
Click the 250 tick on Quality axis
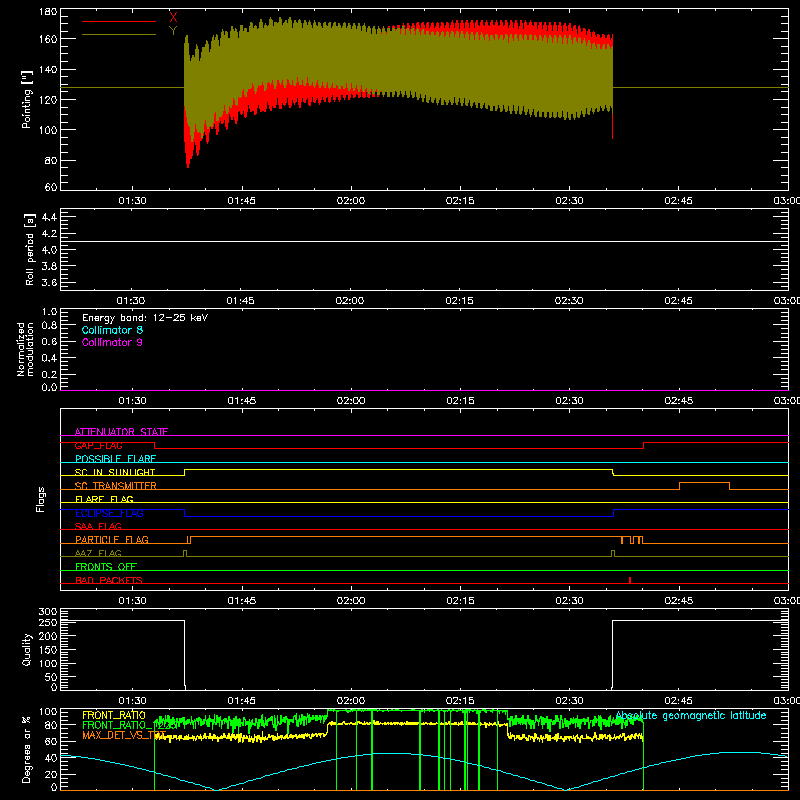(48, 622)
